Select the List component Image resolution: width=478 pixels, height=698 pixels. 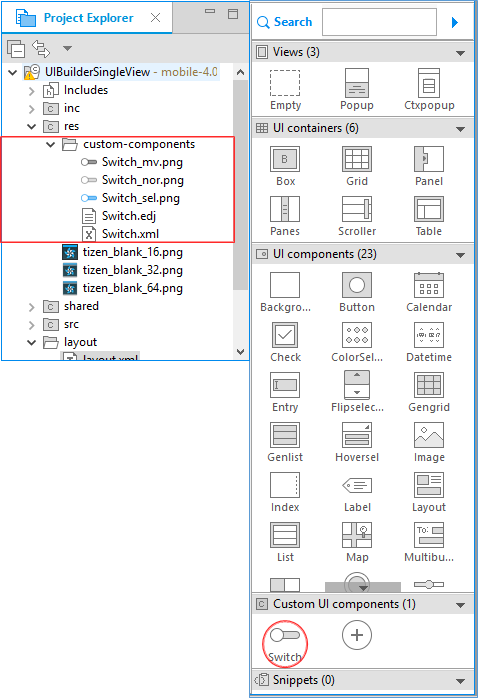tap(285, 542)
